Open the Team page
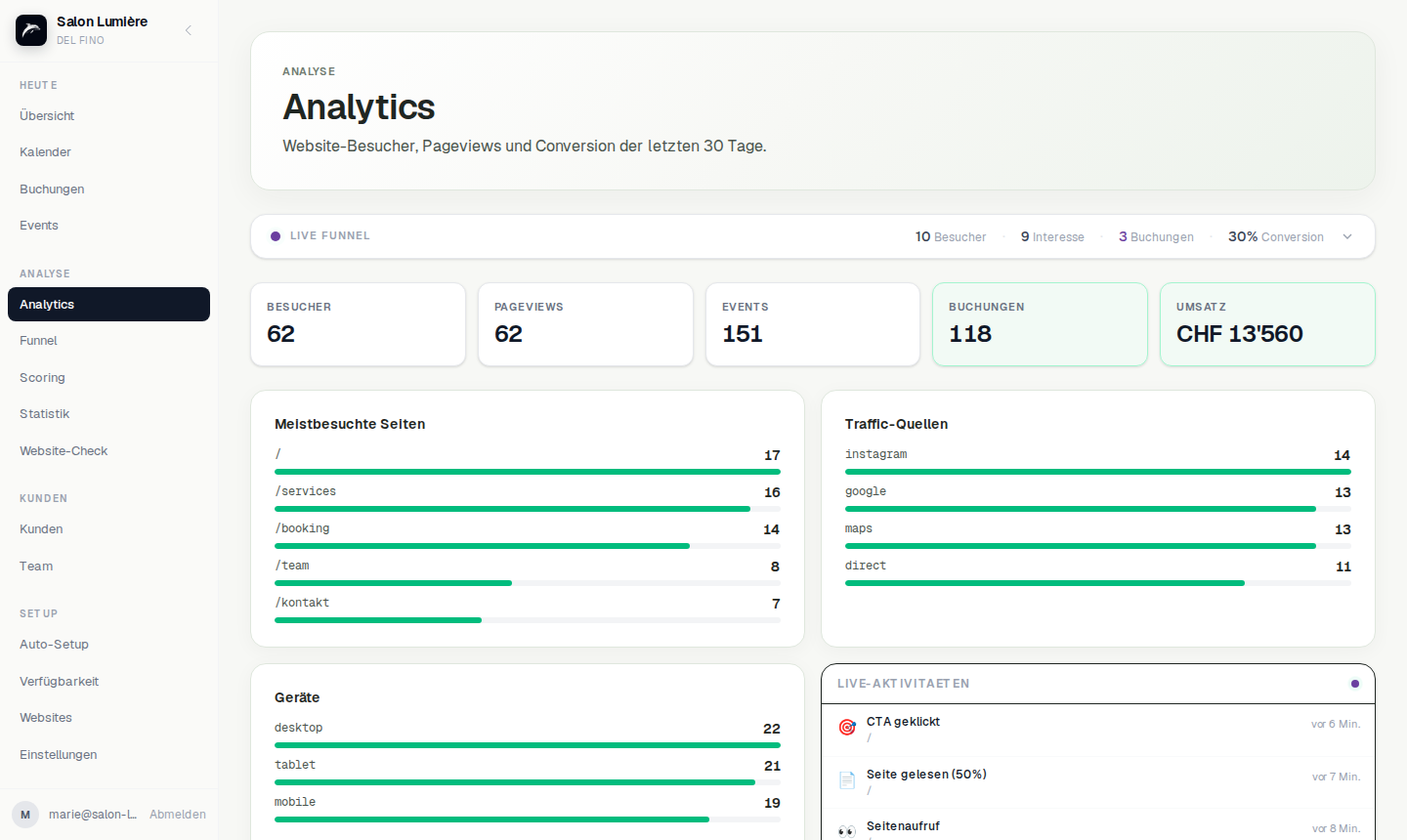 [108, 567]
